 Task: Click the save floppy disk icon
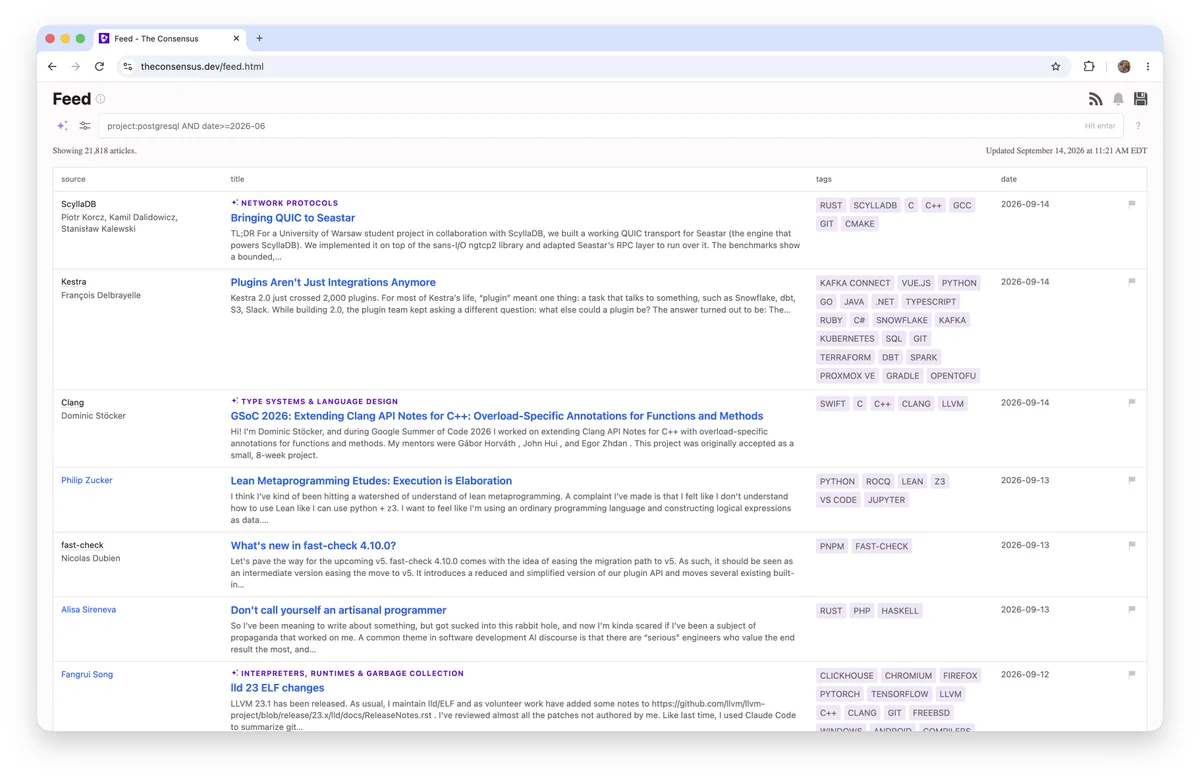point(1141,99)
